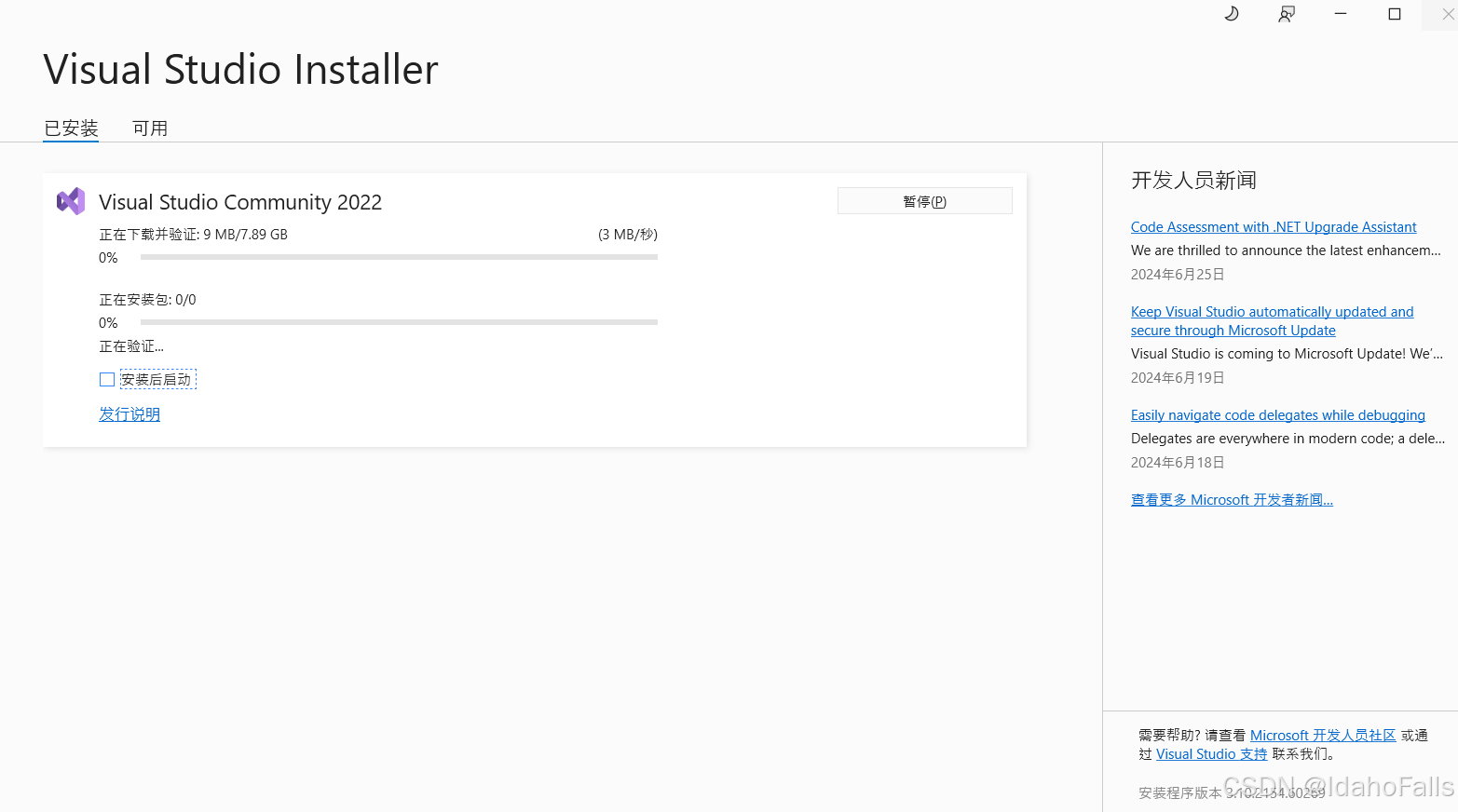Open Keep Visual Studio automatically updated article
The height and width of the screenshot is (812, 1458).
coord(1272,321)
